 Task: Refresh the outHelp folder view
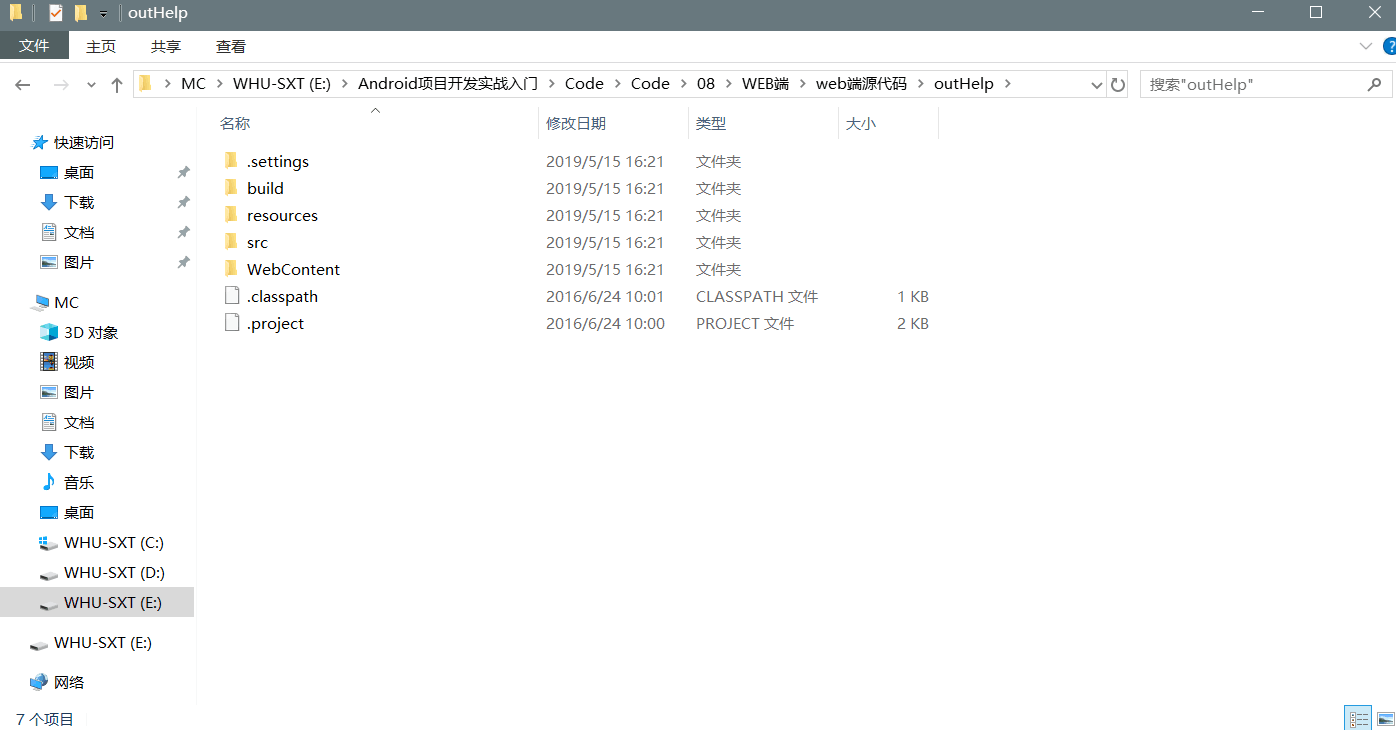1118,85
